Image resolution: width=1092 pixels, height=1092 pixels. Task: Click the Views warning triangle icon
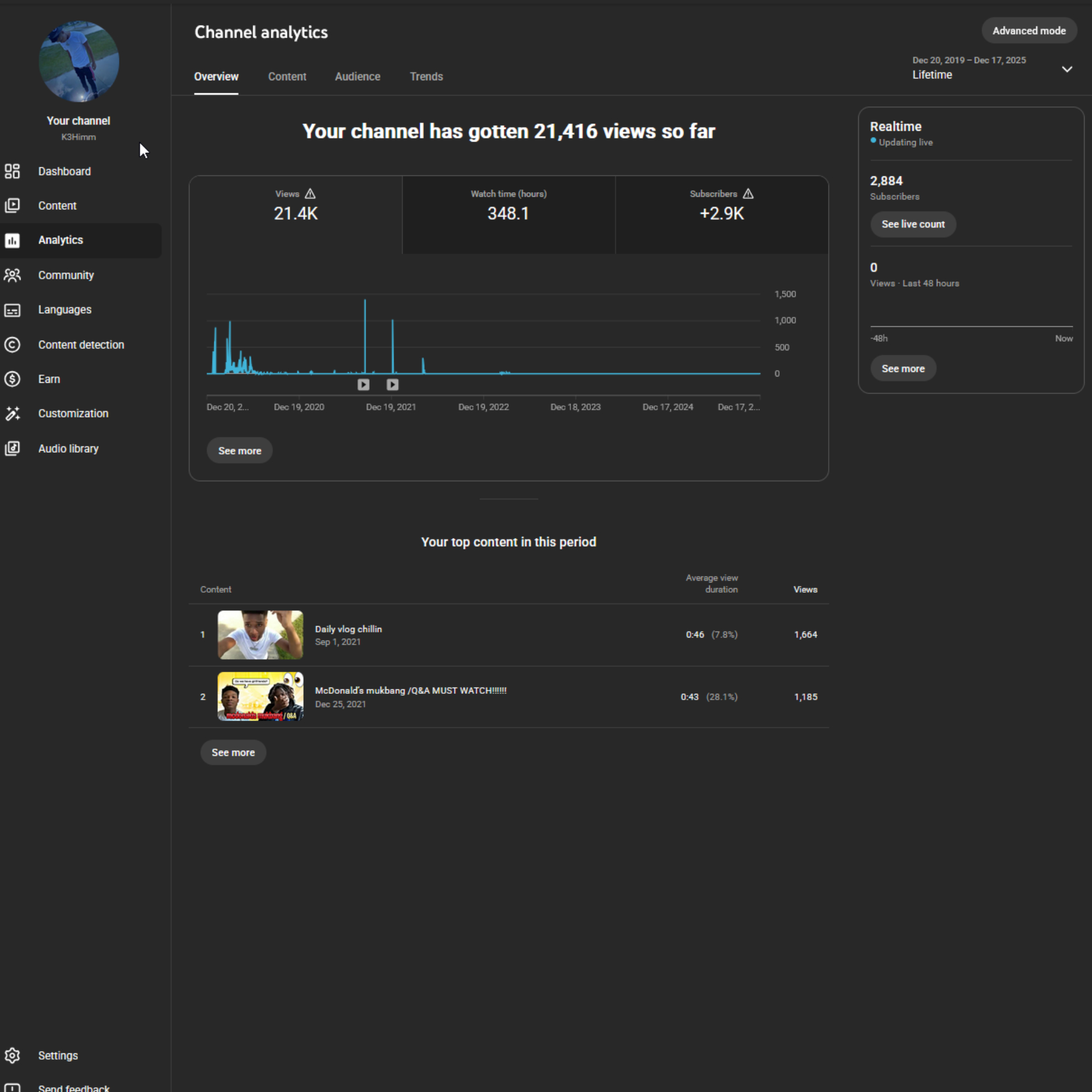tap(310, 194)
